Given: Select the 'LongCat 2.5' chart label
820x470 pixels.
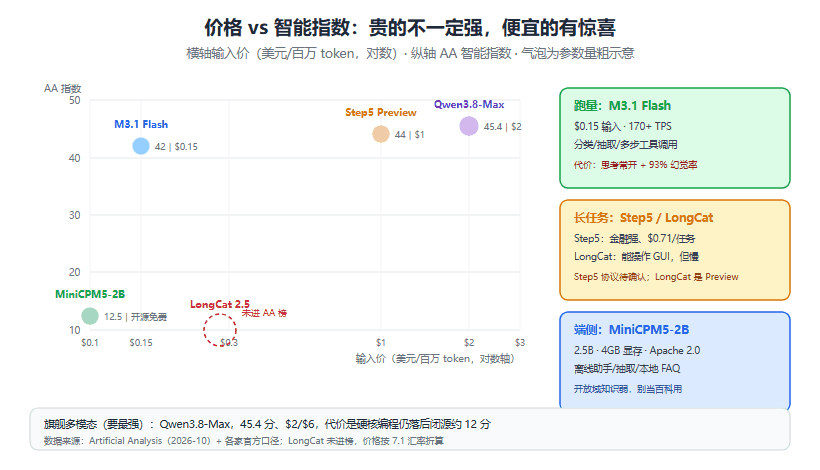Looking at the screenshot, I should [x=220, y=304].
